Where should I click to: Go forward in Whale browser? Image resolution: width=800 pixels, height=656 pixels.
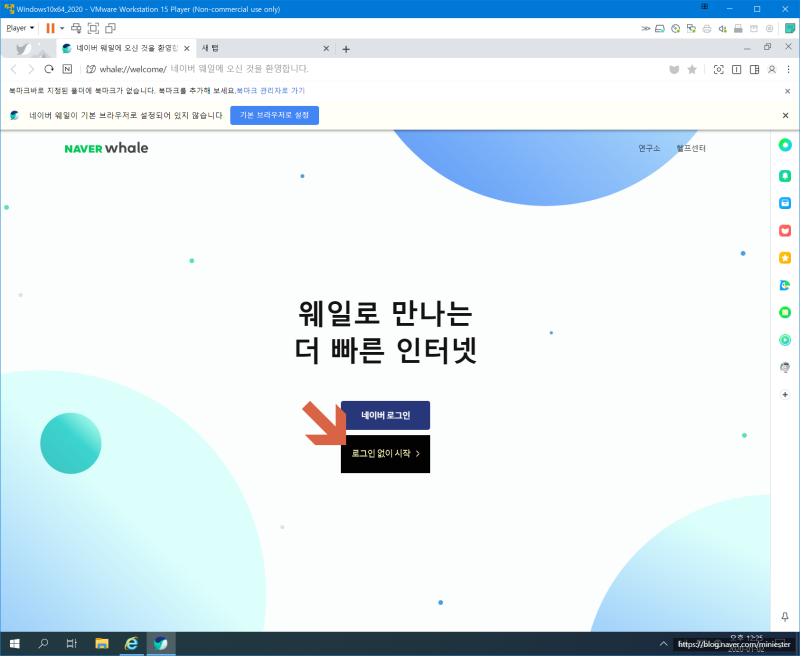[31, 69]
